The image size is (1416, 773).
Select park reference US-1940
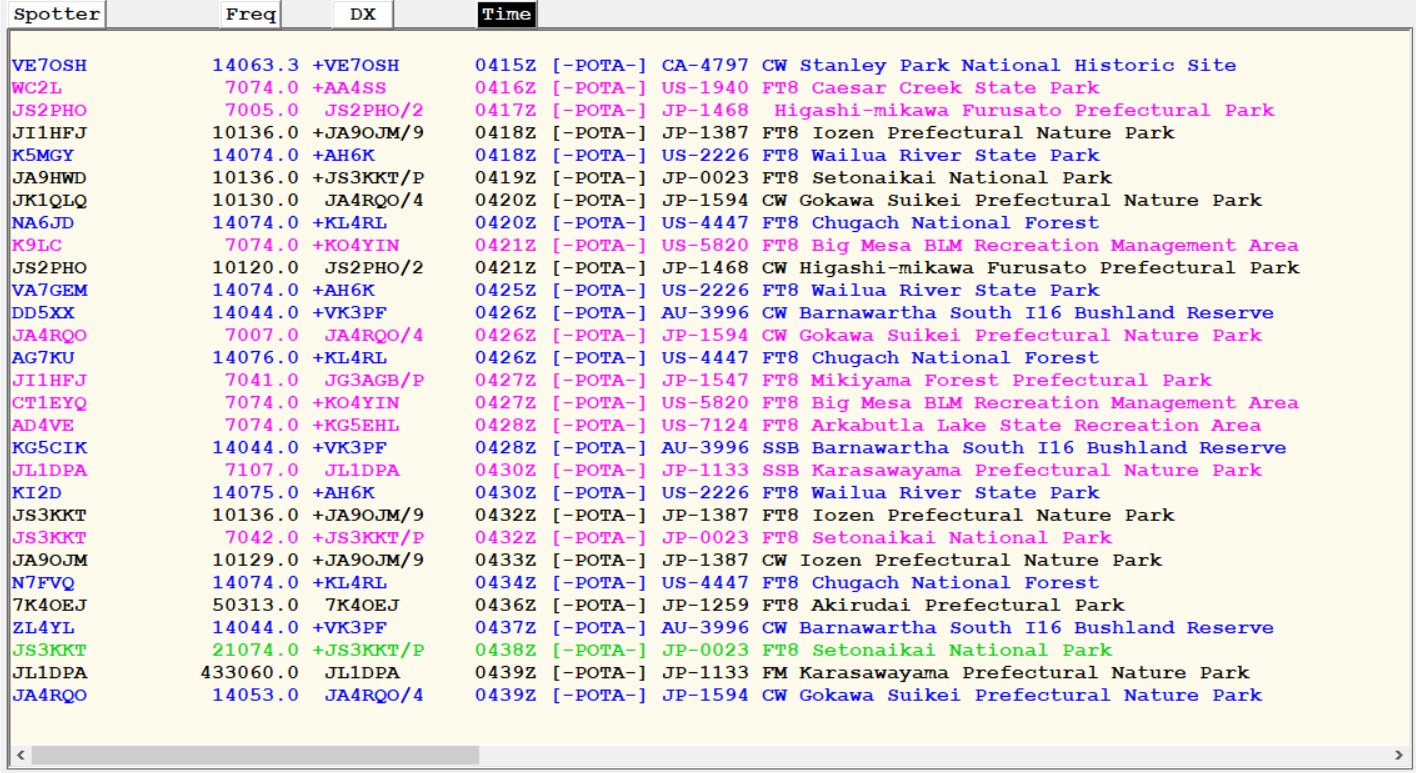click(x=705, y=88)
